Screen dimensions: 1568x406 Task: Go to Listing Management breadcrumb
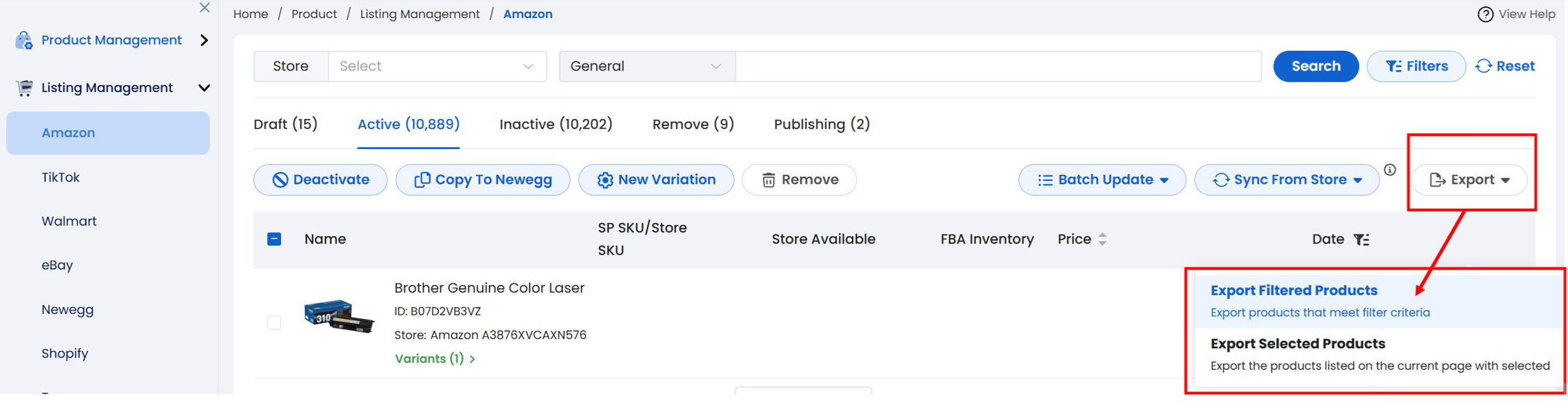[x=419, y=14]
